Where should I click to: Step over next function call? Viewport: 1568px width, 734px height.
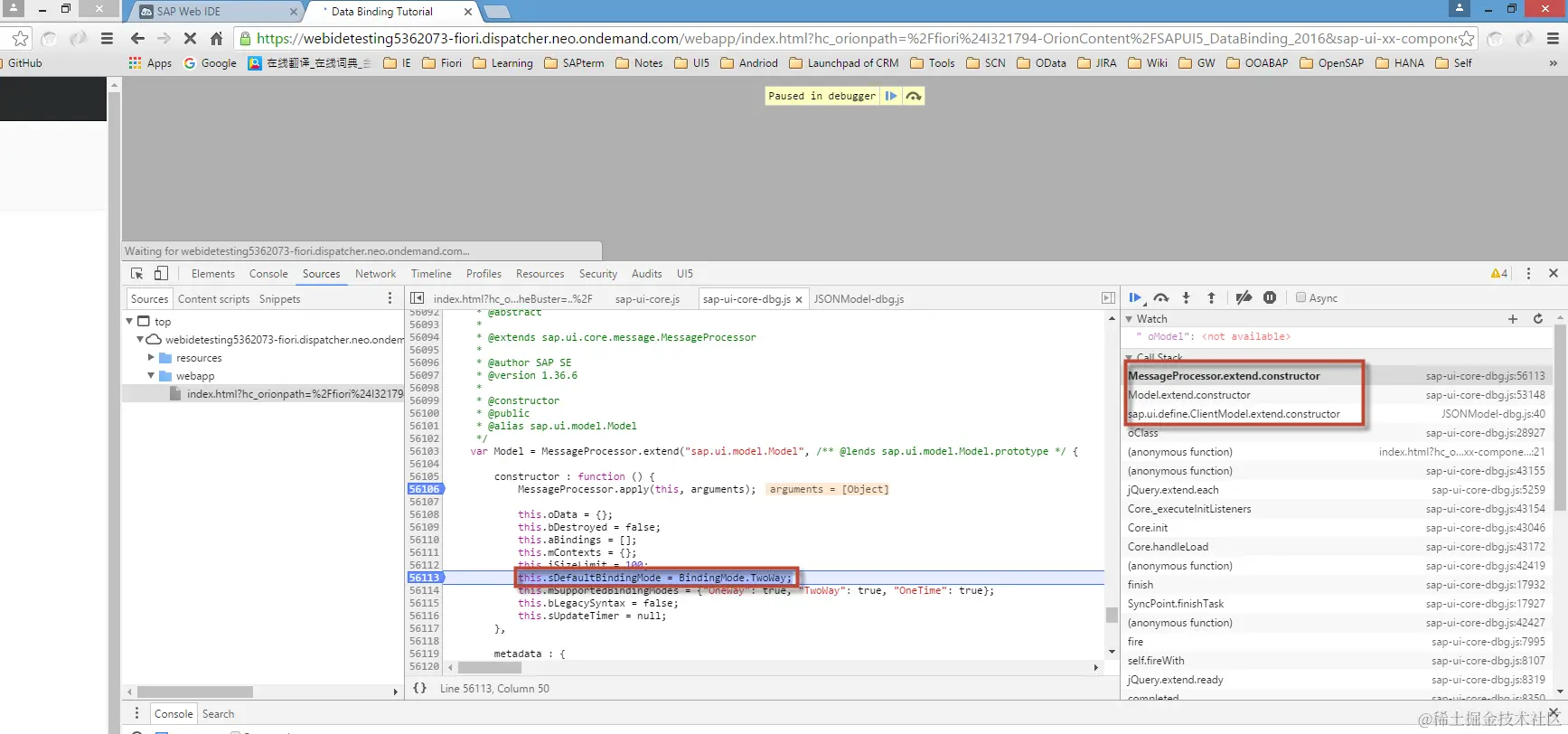(x=1161, y=297)
